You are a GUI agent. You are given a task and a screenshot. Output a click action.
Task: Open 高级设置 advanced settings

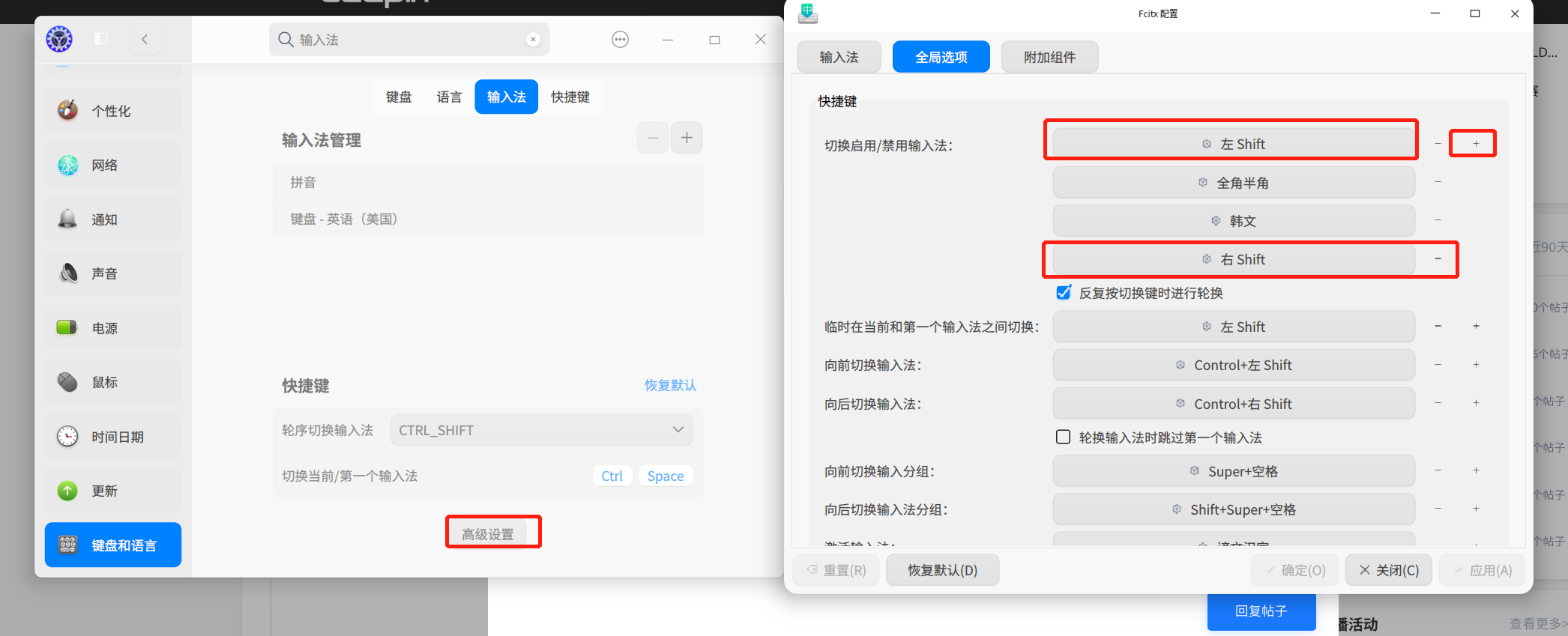coord(488,534)
